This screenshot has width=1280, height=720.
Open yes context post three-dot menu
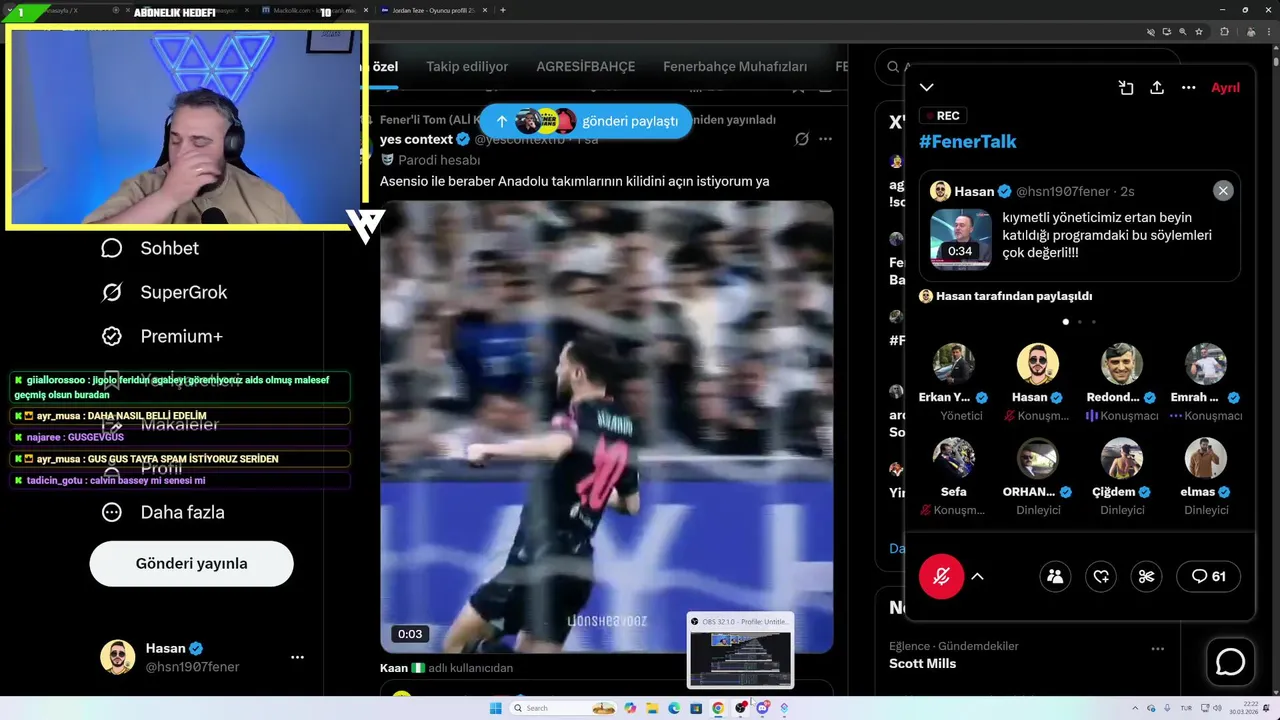[x=825, y=139]
